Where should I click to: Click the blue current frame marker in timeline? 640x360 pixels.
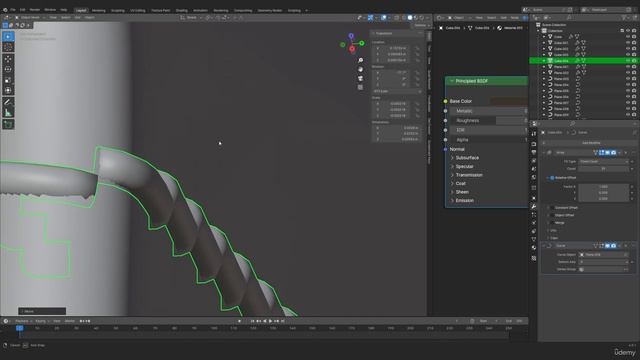(19, 328)
